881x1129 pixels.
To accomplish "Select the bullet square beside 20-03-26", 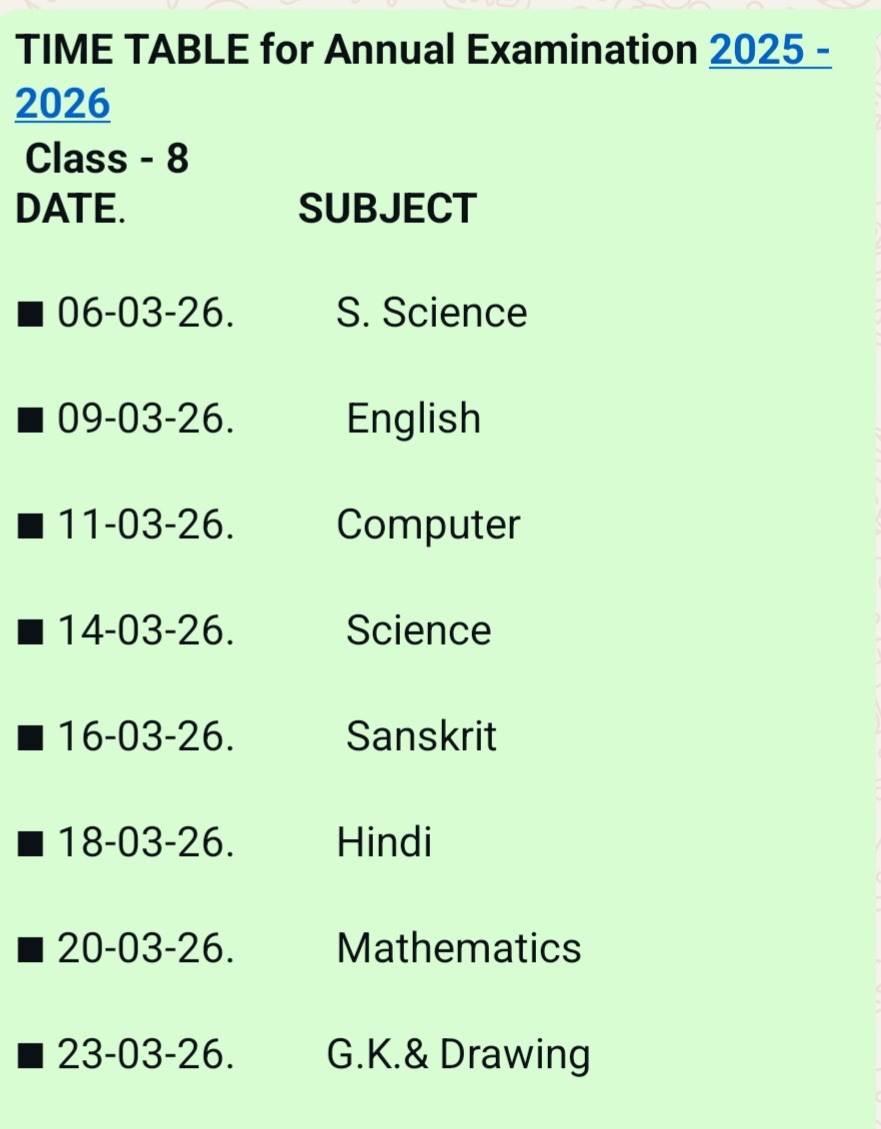I will pos(32,949).
